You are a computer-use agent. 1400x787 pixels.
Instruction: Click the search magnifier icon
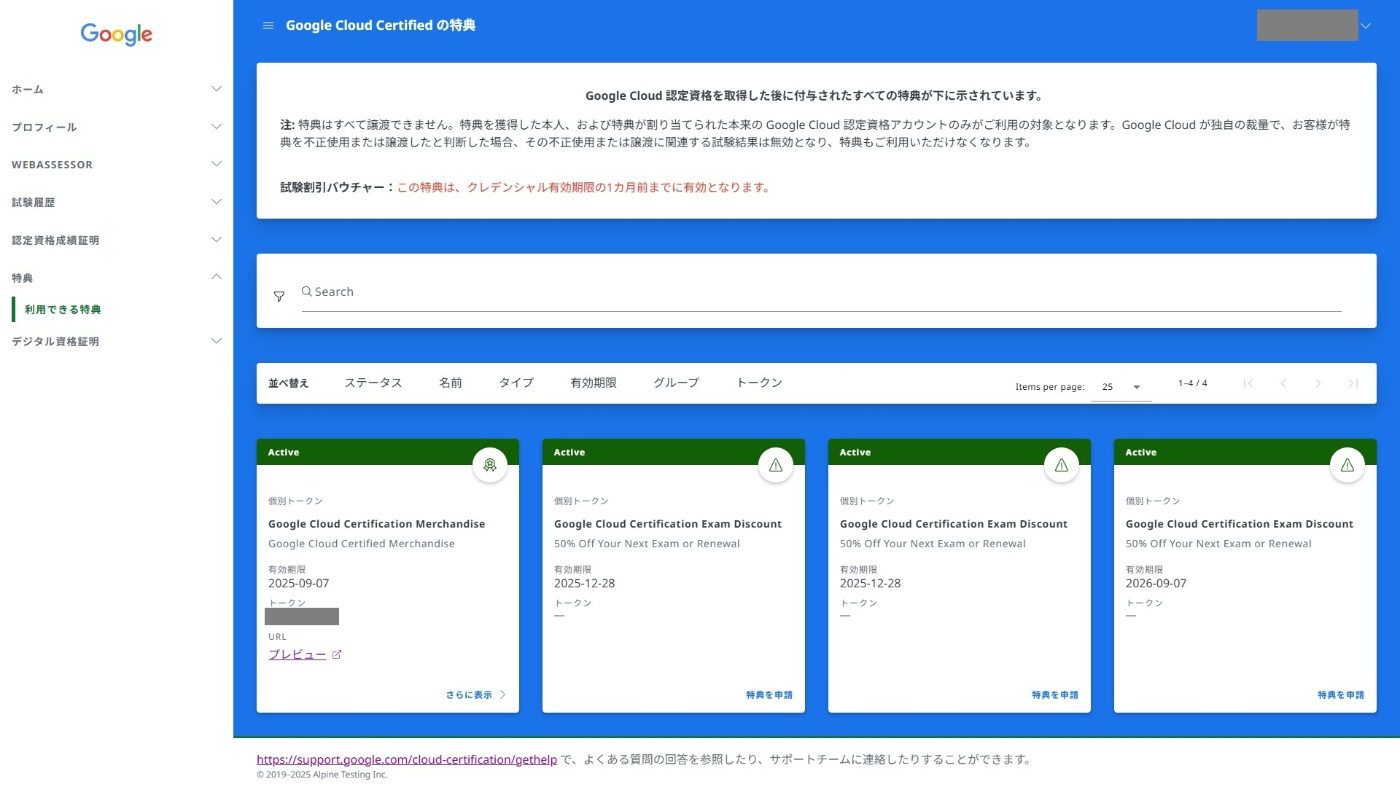pyautogui.click(x=307, y=292)
